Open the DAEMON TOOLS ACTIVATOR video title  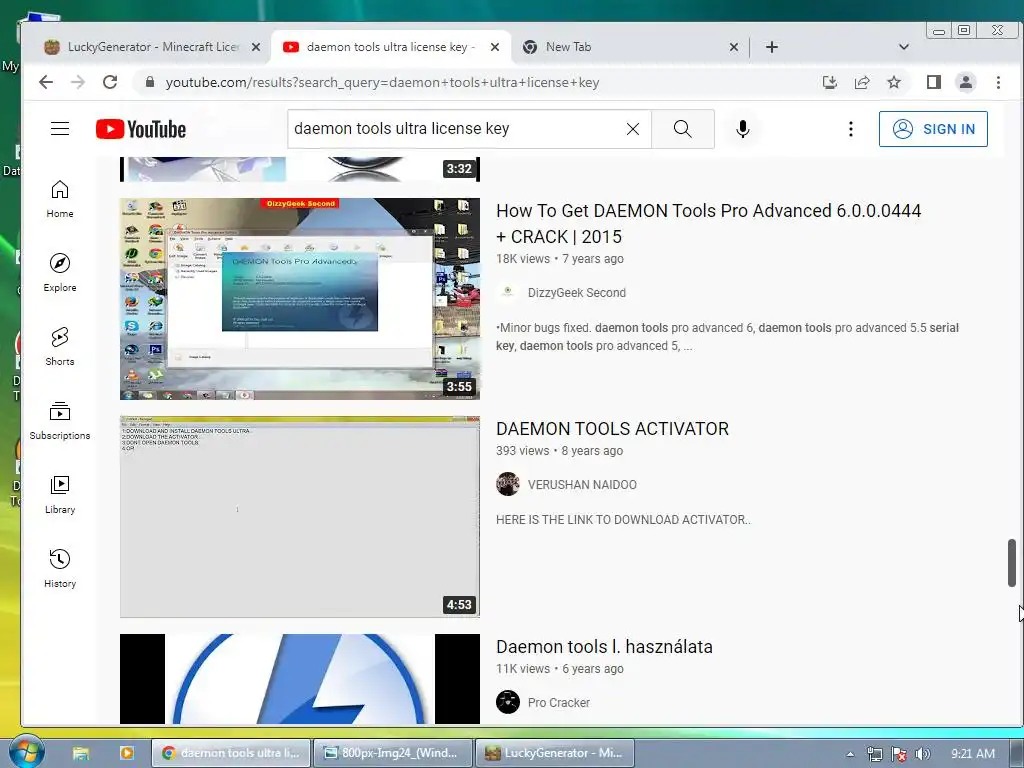pos(613,429)
